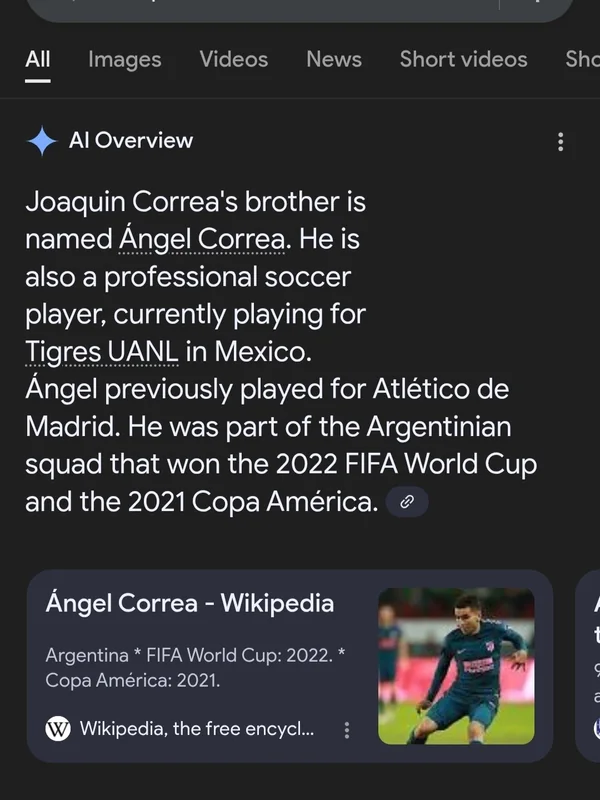Go to Short videos tab

tap(463, 59)
